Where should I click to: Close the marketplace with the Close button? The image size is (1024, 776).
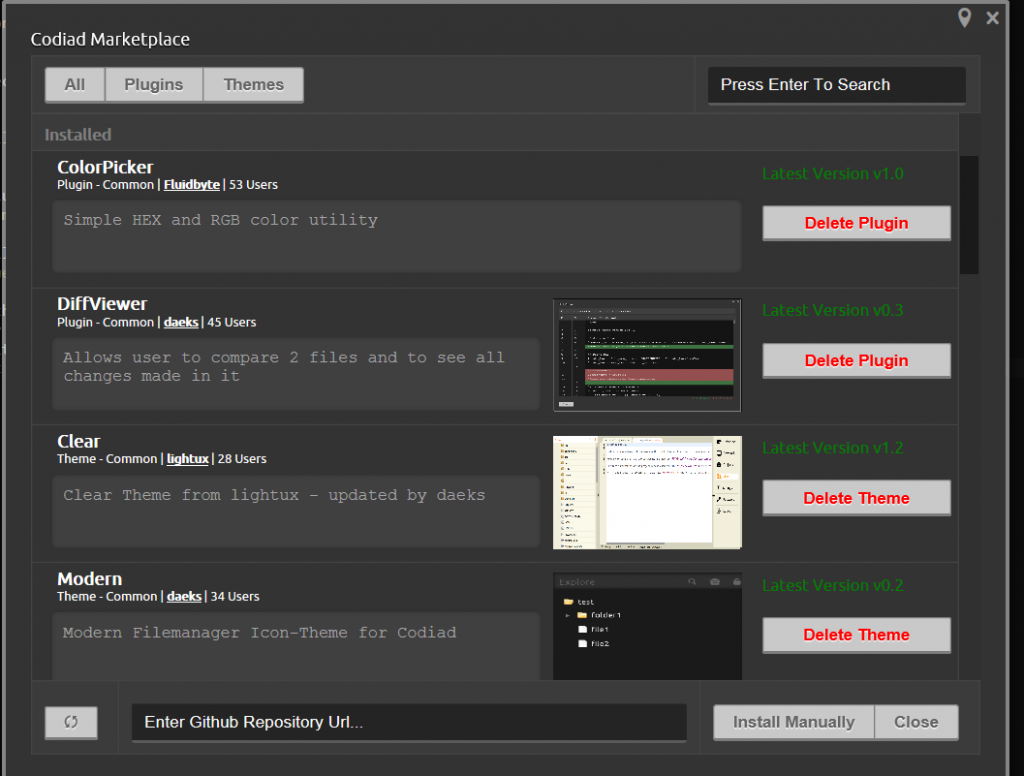tap(916, 722)
